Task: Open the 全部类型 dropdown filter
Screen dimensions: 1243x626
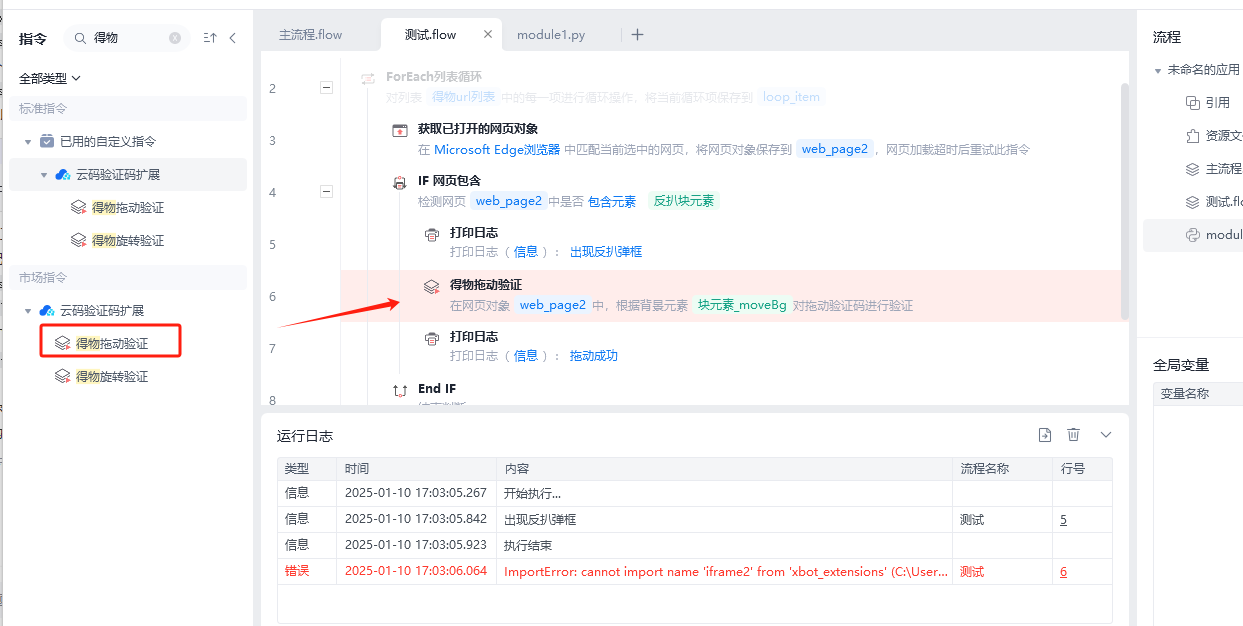Action: coord(50,78)
